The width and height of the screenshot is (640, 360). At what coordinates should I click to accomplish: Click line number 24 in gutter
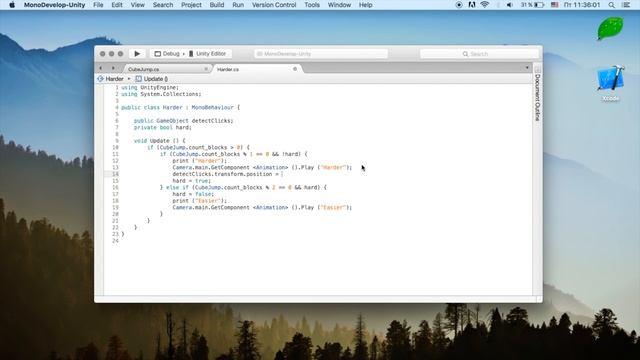pos(116,241)
